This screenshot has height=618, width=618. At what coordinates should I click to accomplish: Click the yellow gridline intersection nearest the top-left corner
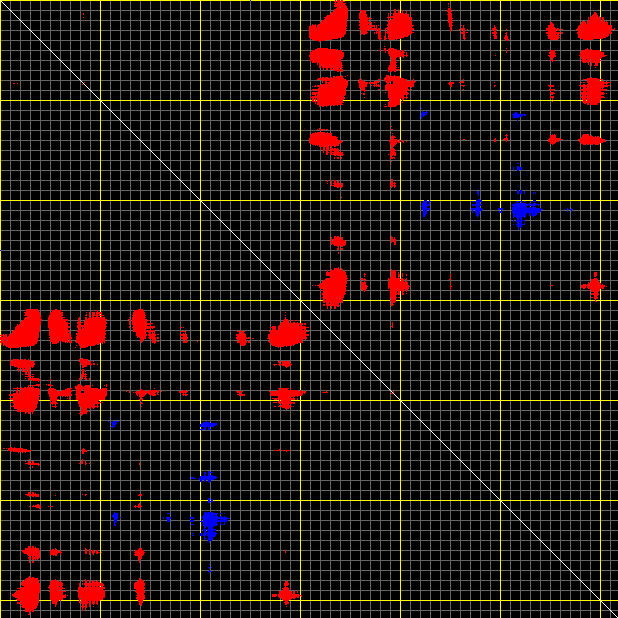pyautogui.click(x=100, y=100)
